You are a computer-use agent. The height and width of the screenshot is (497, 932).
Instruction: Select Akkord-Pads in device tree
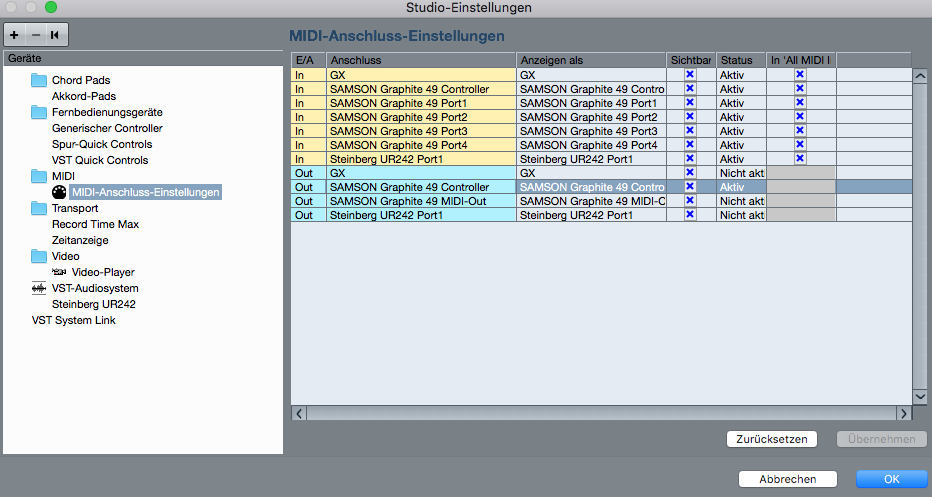[x=84, y=96]
